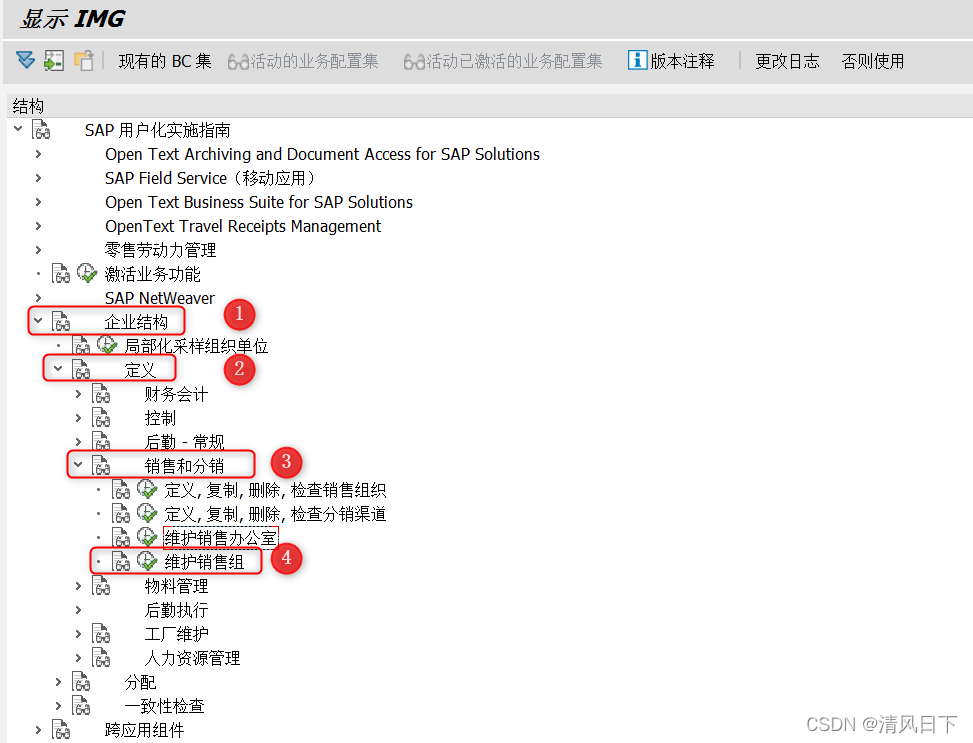Open documentation icon for 后勤 - 常规

click(101, 441)
